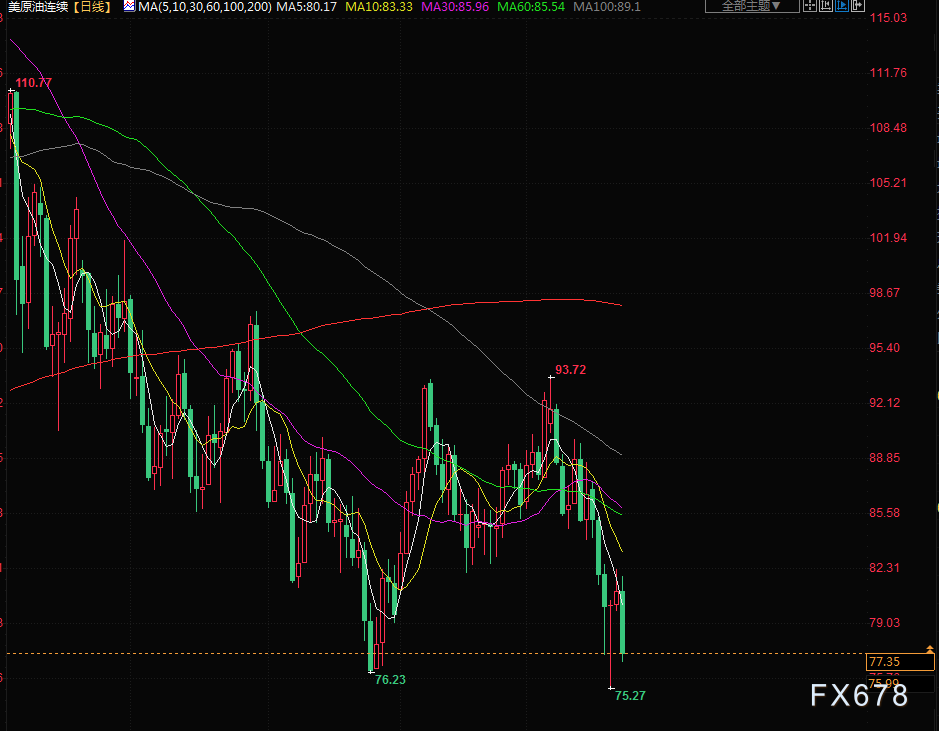Click the 92.12 price axis label
This screenshot has width=939, height=731.
pos(885,403)
